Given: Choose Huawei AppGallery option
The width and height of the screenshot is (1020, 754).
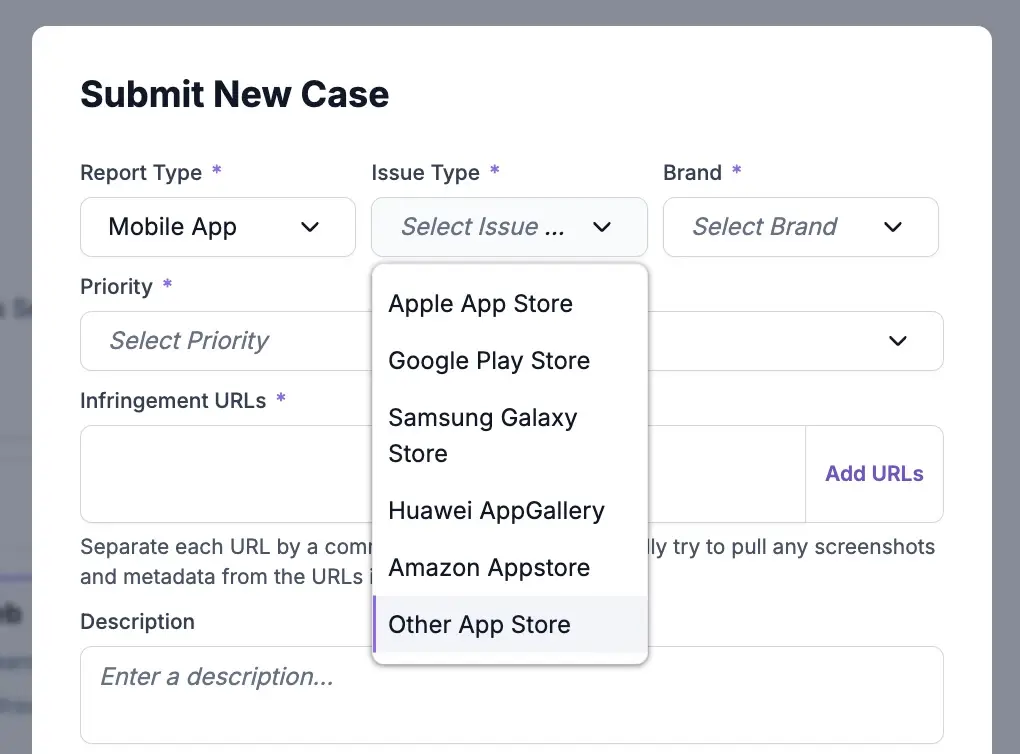Looking at the screenshot, I should click(510, 511).
